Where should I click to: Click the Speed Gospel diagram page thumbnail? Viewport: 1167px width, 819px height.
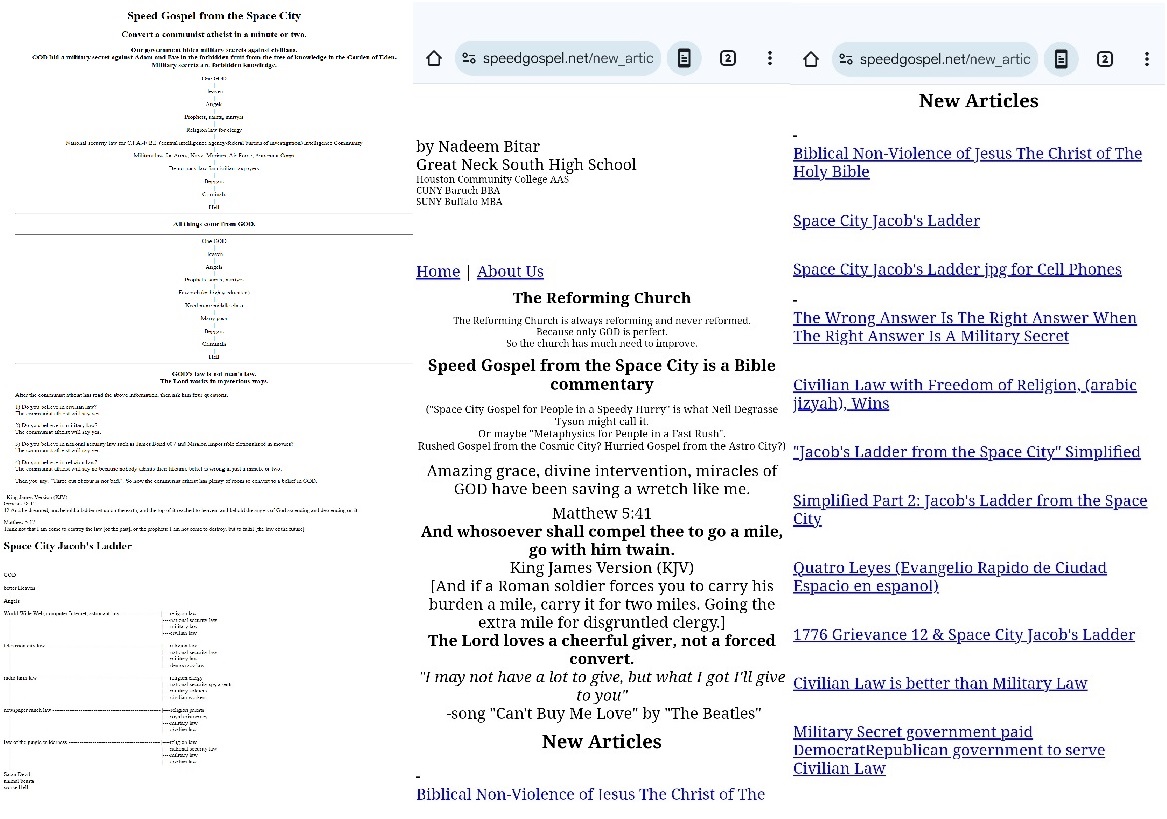[x=213, y=400]
